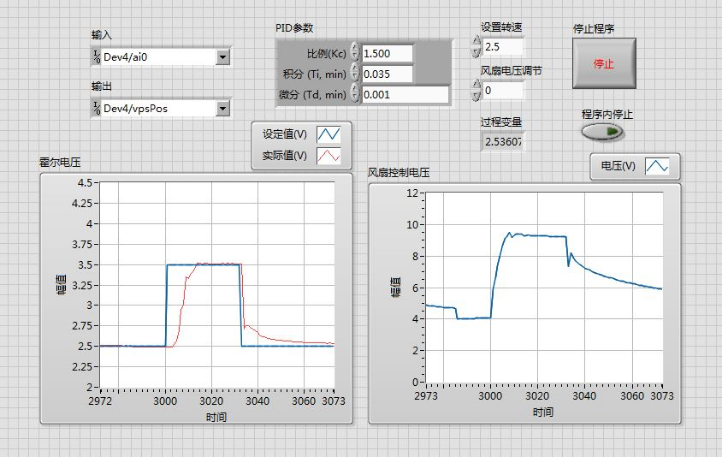Click the 设置转速 stepper arrows
The height and width of the screenshot is (457, 723).
coord(476,46)
